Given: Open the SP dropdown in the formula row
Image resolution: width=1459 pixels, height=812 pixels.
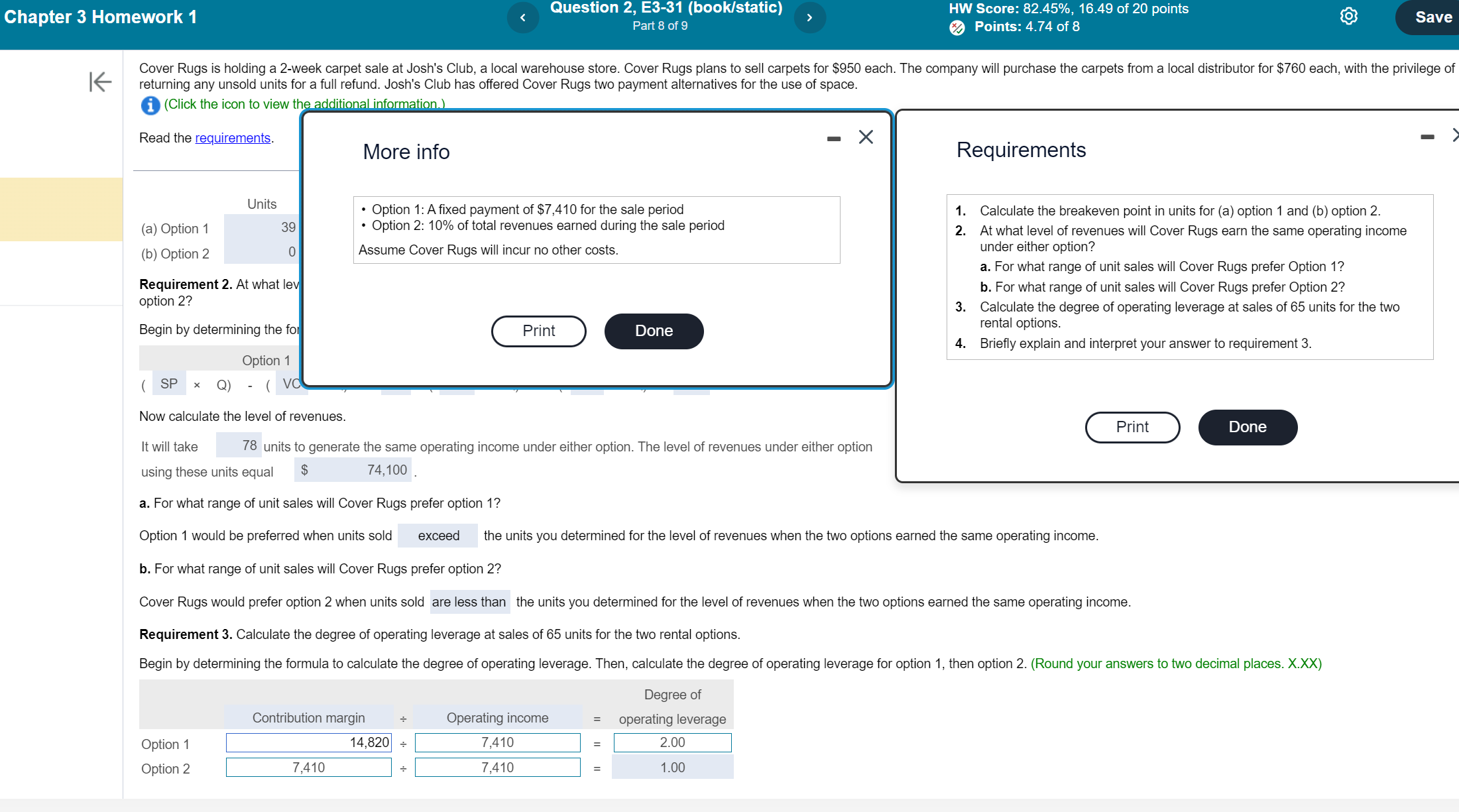Looking at the screenshot, I should click(168, 383).
